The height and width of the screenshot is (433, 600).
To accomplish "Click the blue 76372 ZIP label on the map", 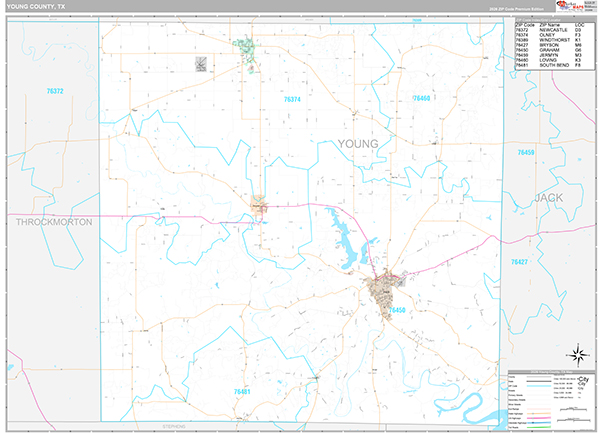I will click(x=55, y=91).
